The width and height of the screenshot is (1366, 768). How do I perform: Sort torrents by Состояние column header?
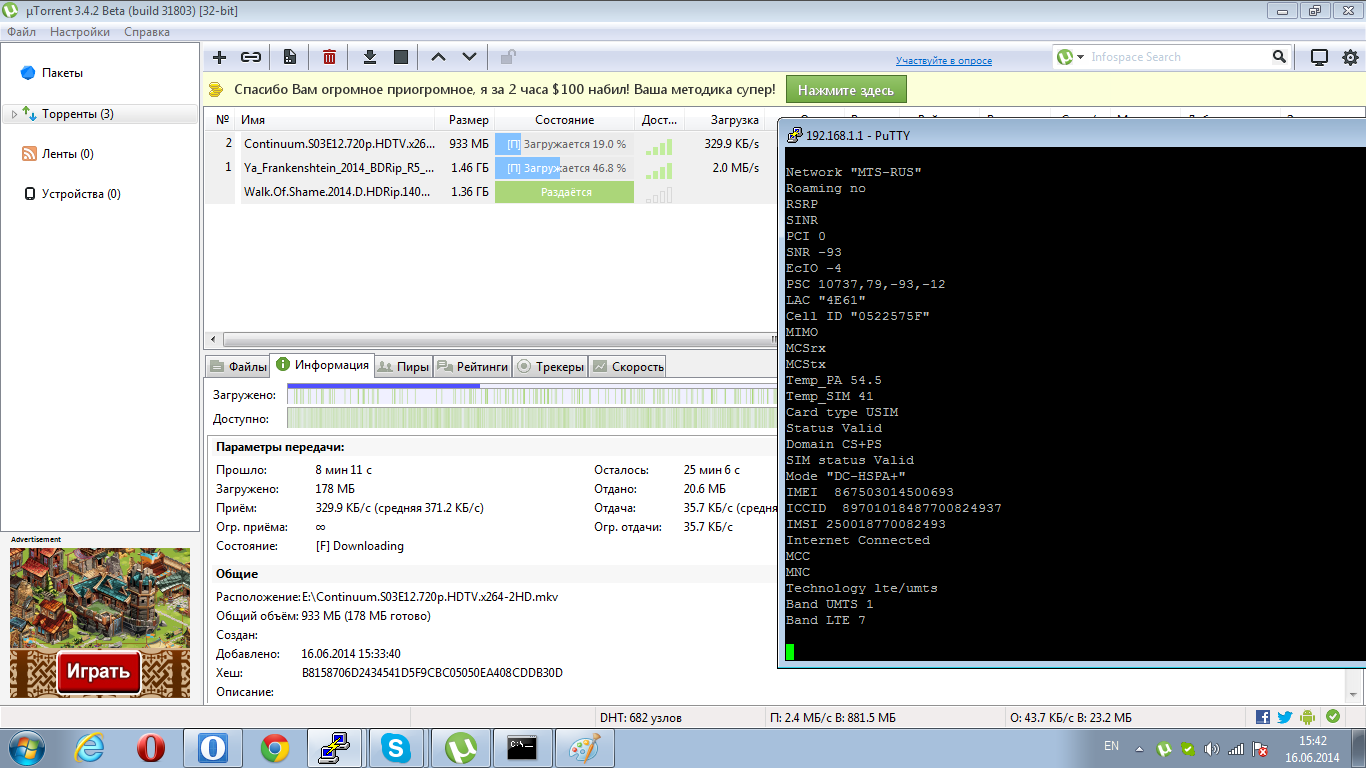coord(564,120)
